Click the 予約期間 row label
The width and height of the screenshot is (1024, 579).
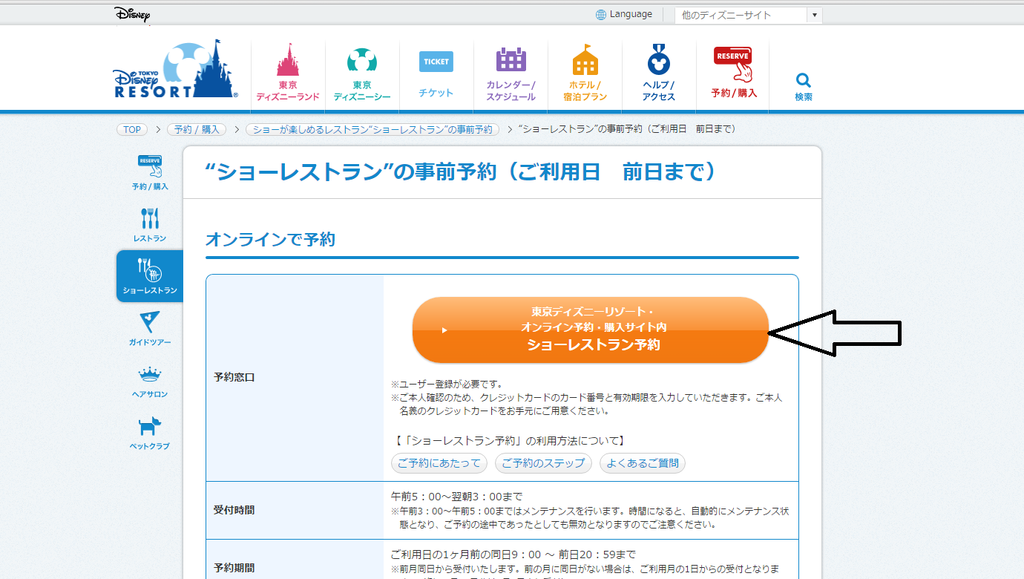[234, 567]
